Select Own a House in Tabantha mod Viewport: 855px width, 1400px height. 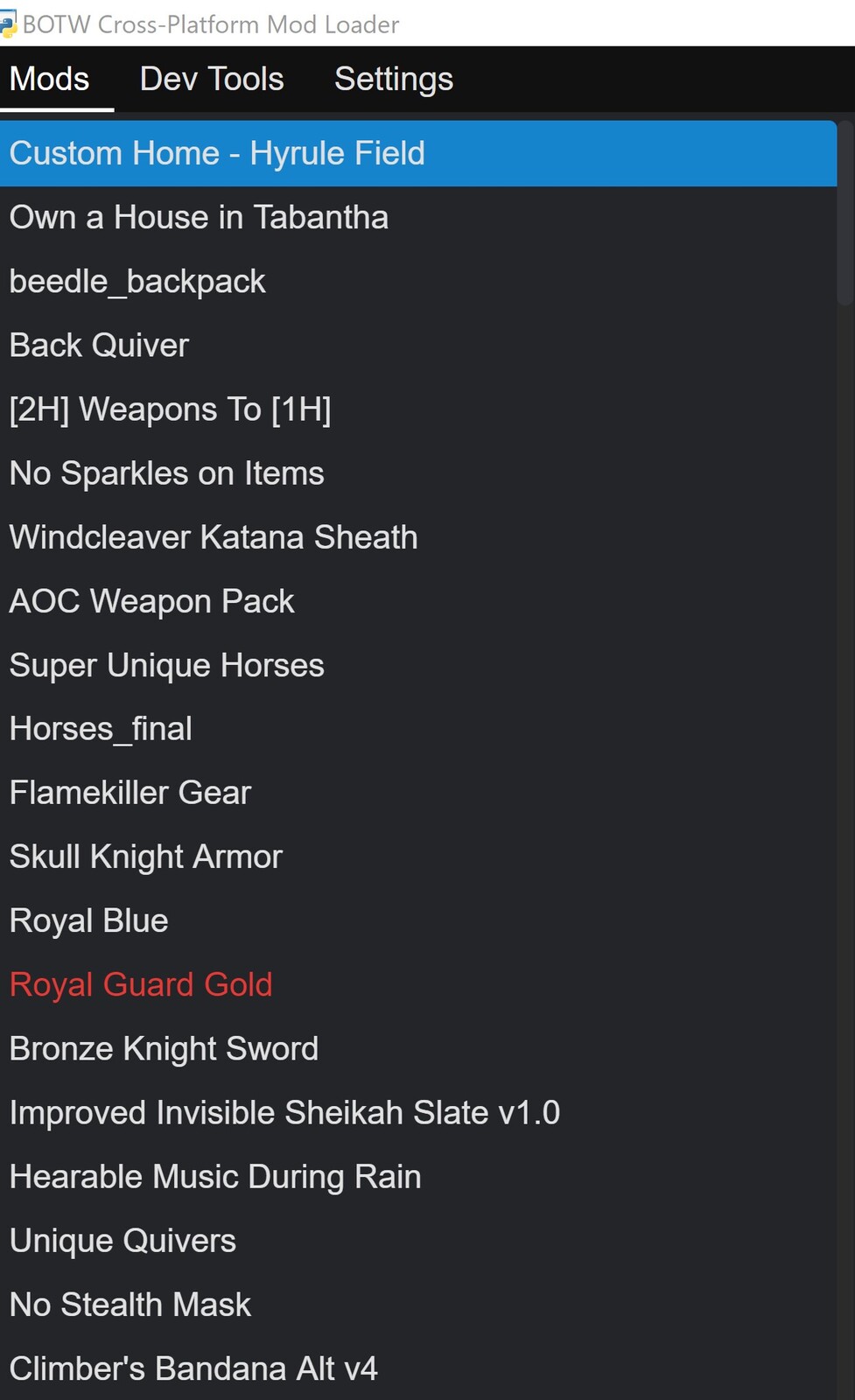(x=418, y=218)
